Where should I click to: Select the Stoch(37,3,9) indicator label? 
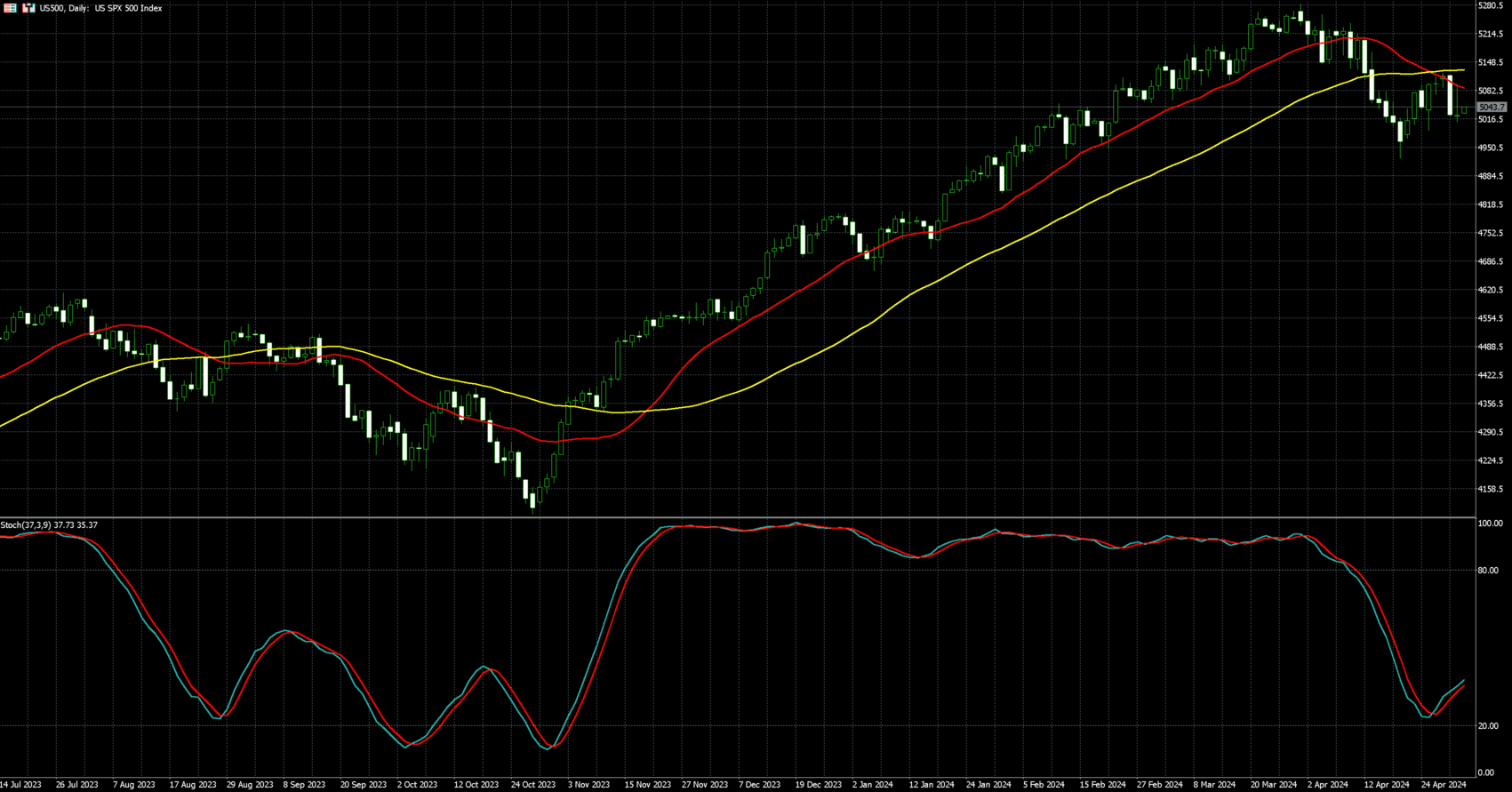49,525
